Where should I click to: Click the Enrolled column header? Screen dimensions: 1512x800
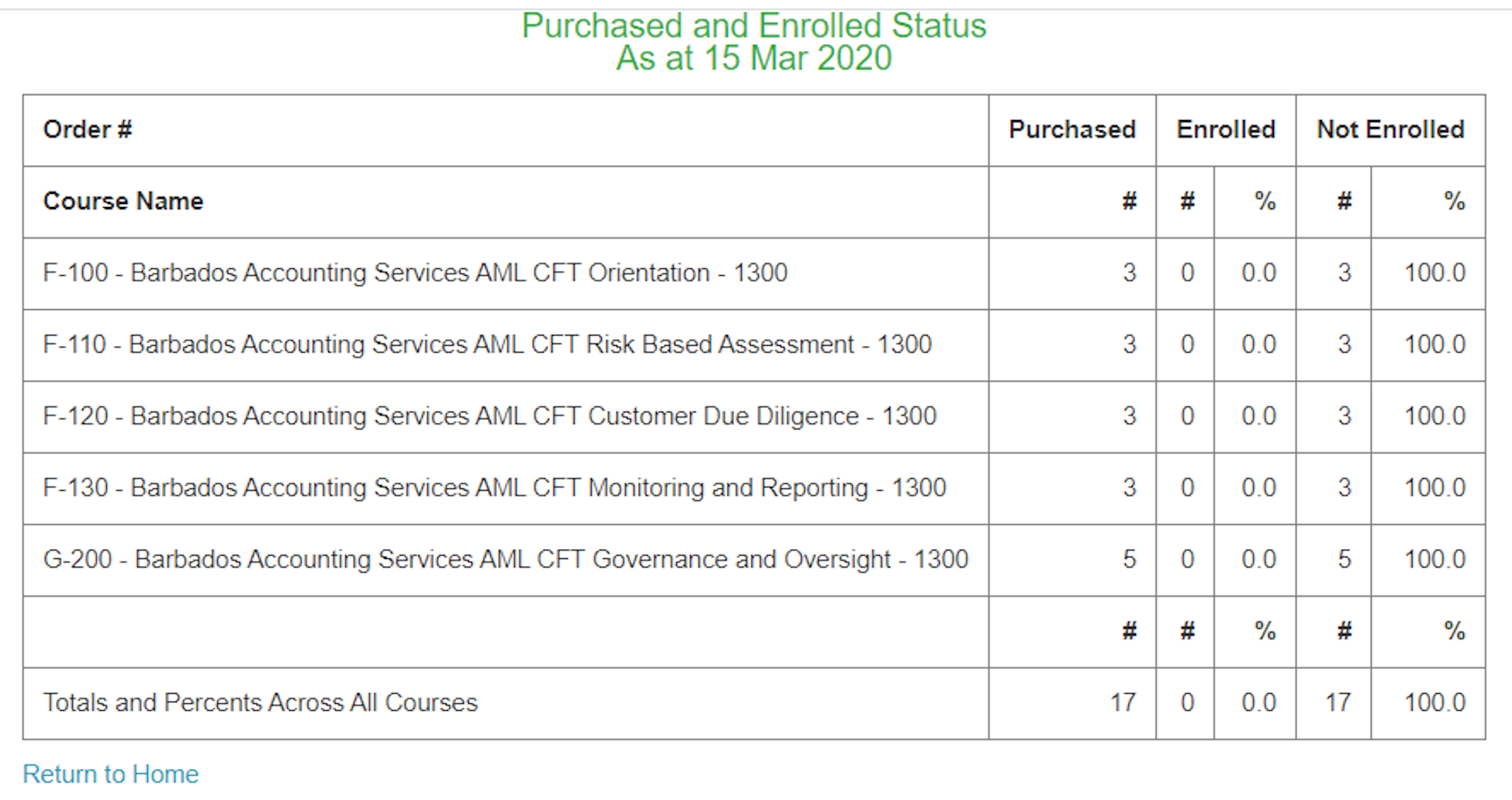[1226, 129]
